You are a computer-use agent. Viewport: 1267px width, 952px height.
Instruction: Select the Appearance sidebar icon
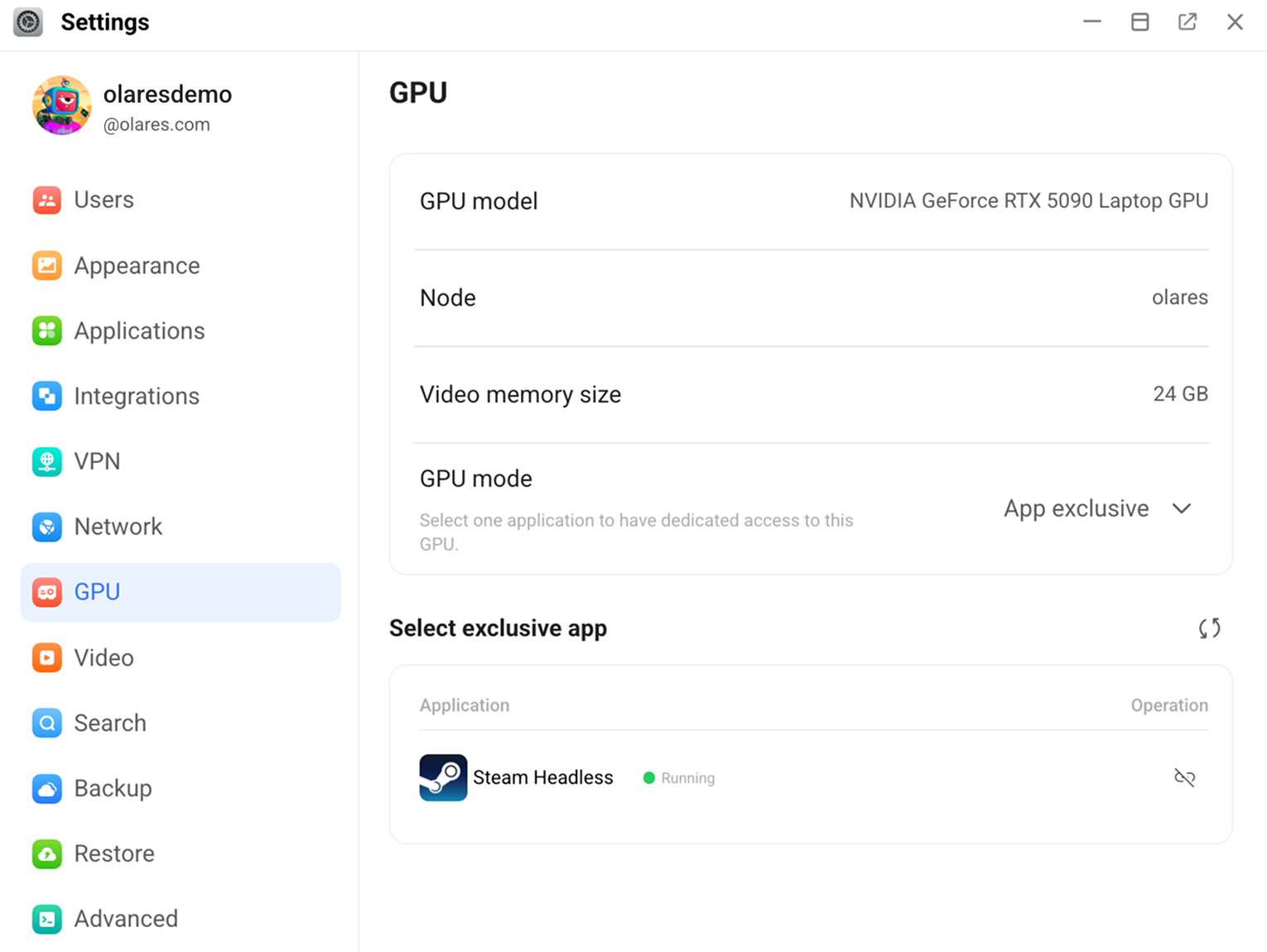[x=47, y=265]
